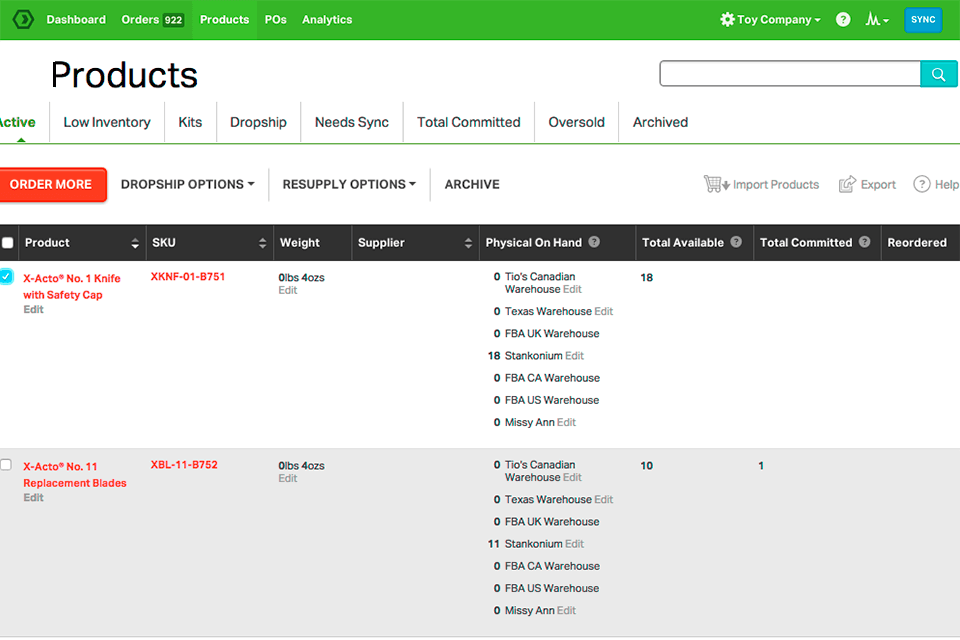Click Total Available value 10
The width and height of the screenshot is (960, 640).
click(x=647, y=466)
